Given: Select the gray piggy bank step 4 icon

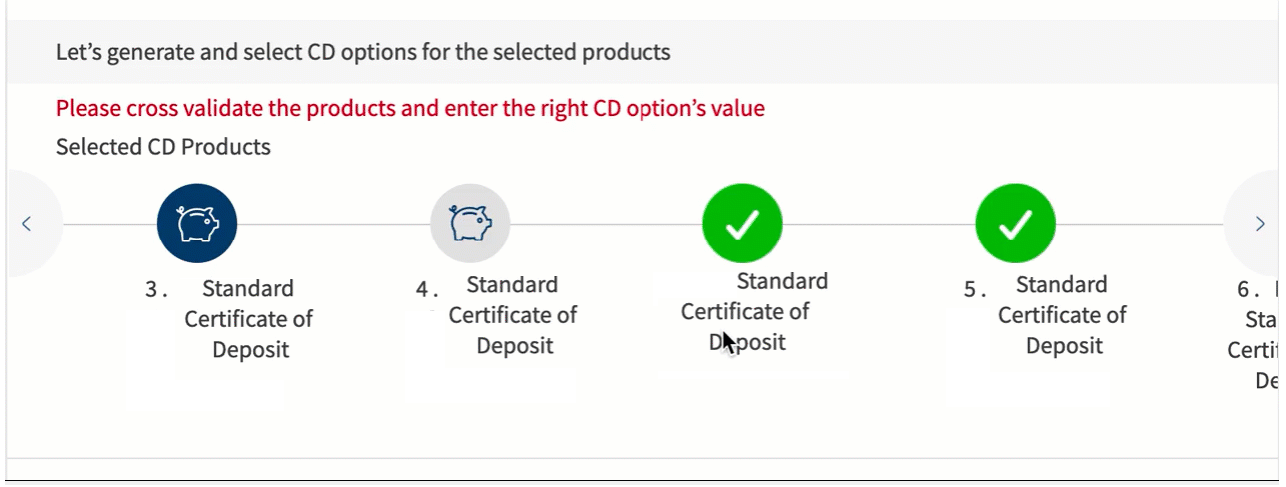Looking at the screenshot, I should [x=470, y=223].
